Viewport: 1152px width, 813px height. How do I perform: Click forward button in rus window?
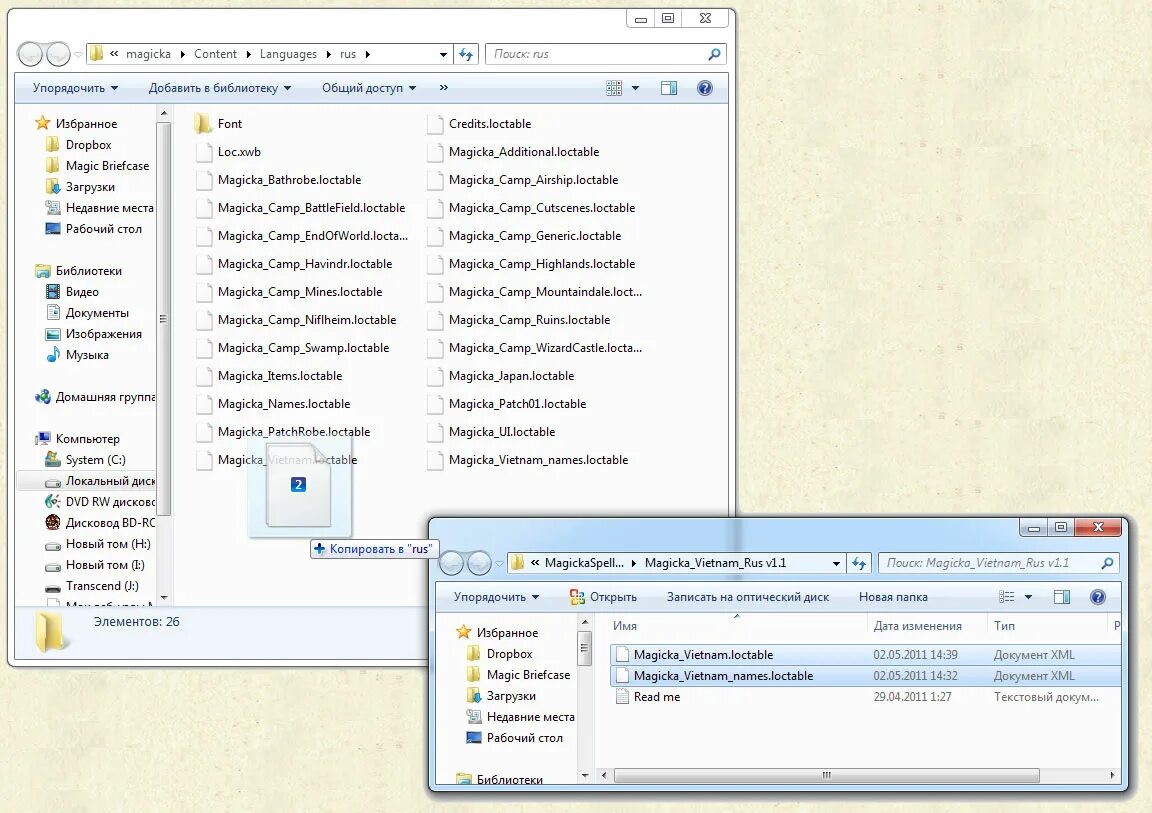[x=58, y=54]
